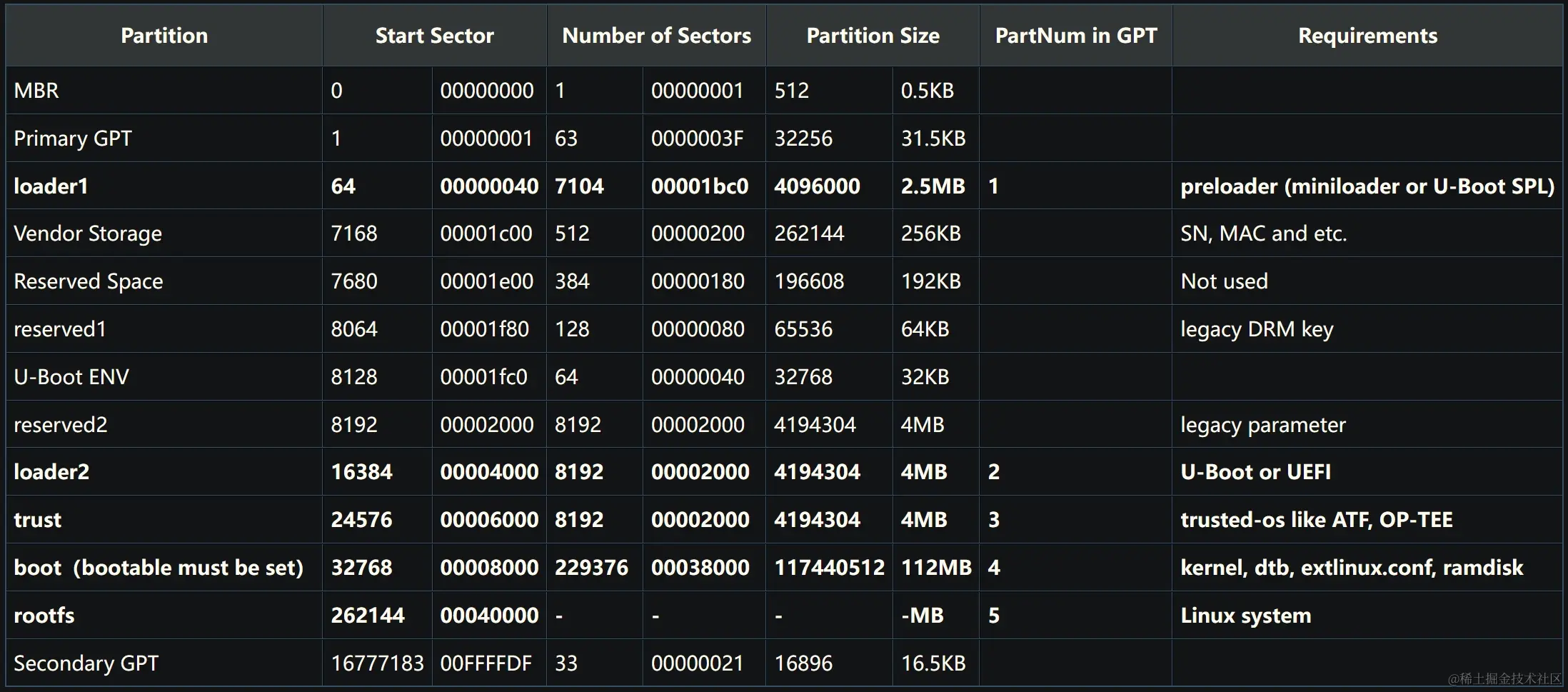Click the hex value 00FFFFDF
This screenshot has height=692, width=1568.
[486, 663]
